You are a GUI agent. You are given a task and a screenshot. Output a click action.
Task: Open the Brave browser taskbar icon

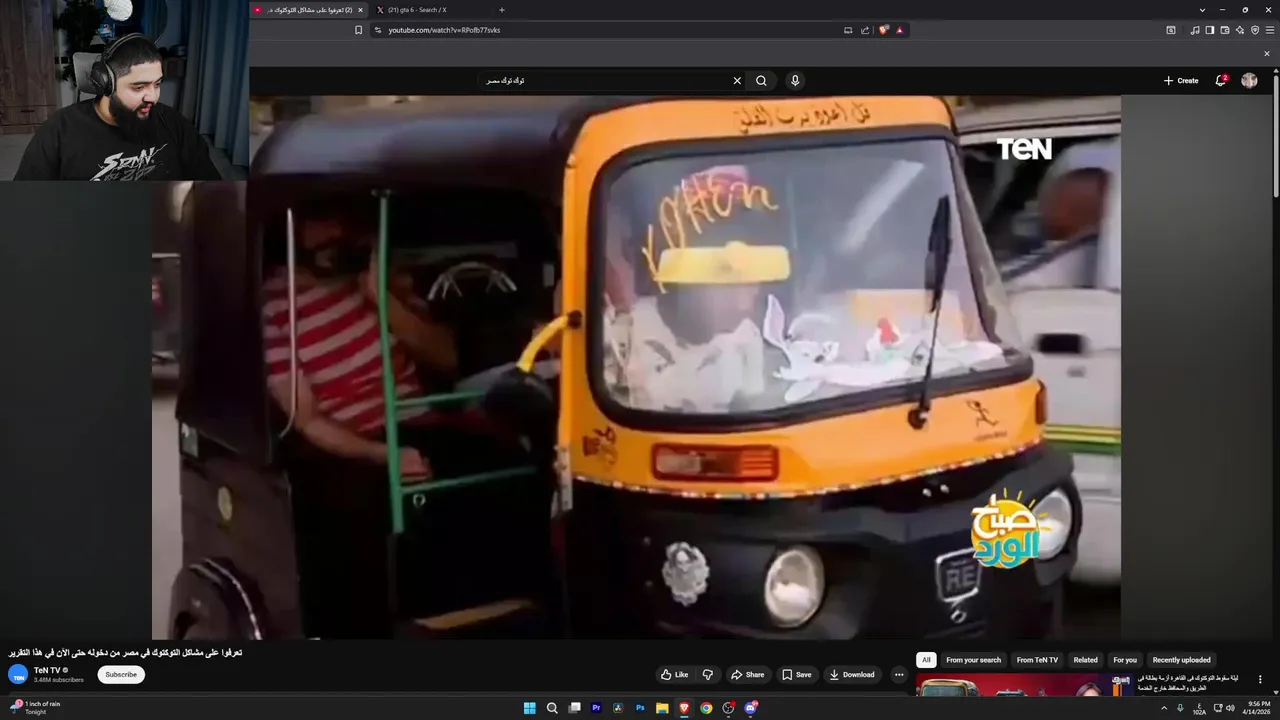(x=684, y=708)
